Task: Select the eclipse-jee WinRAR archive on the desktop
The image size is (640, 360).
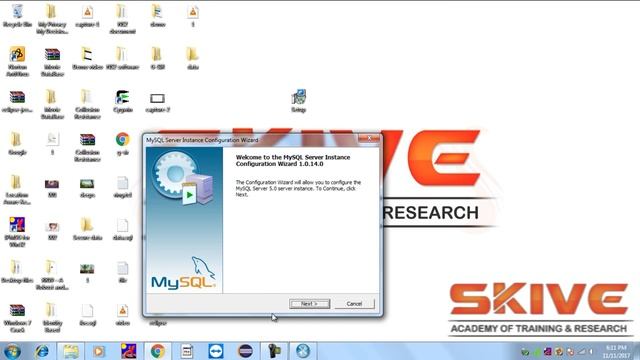Action: (x=17, y=101)
